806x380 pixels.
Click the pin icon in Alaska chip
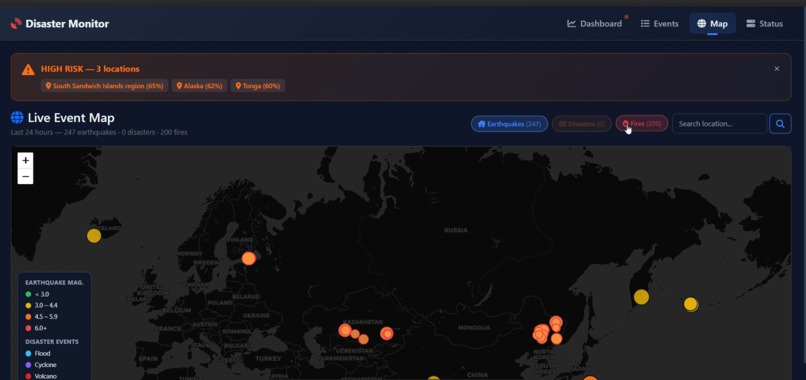179,86
